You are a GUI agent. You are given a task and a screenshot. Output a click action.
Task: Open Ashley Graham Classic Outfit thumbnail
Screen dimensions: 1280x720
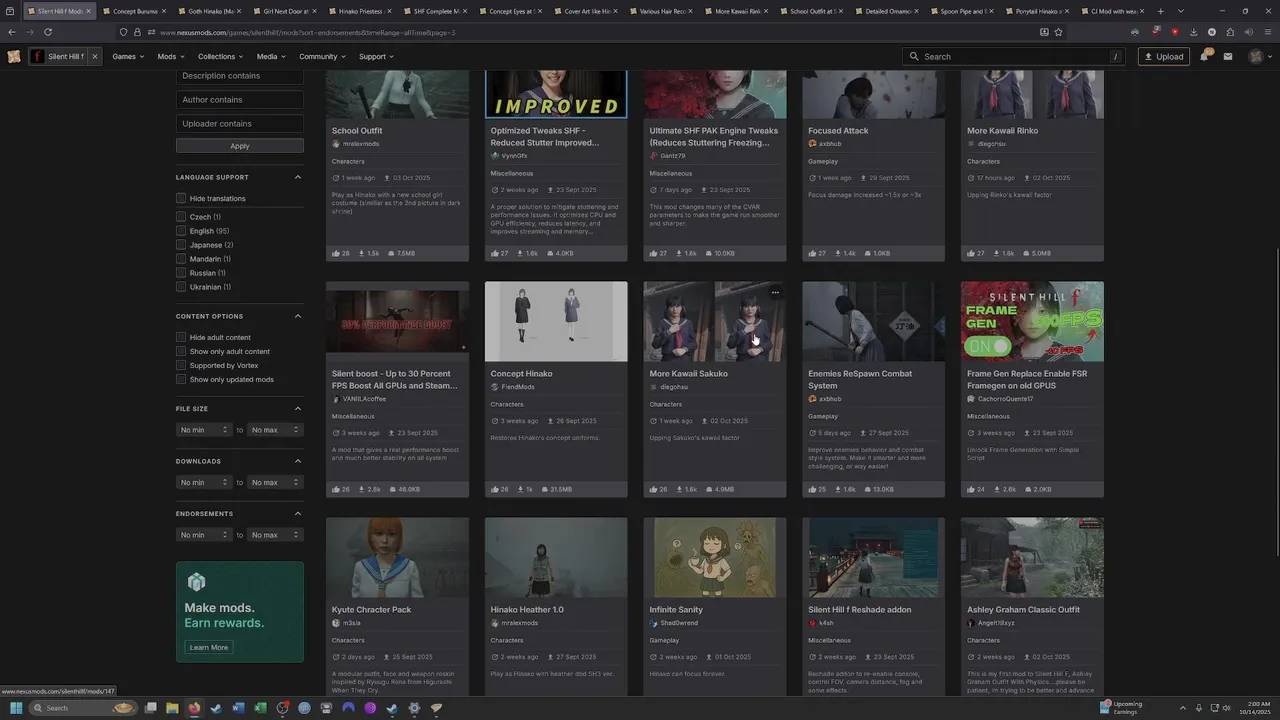pos(1032,557)
